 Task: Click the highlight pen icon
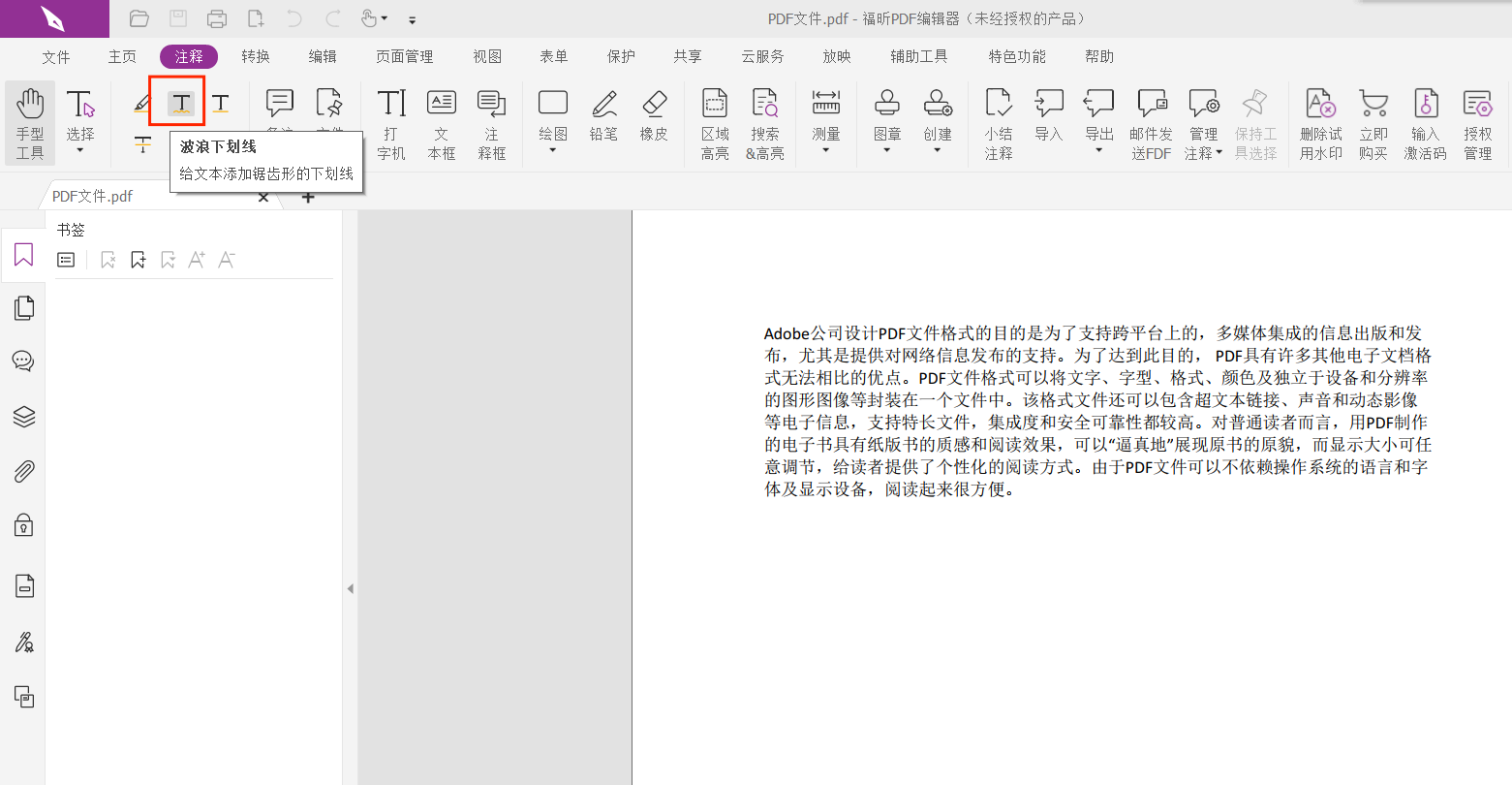pos(142,103)
